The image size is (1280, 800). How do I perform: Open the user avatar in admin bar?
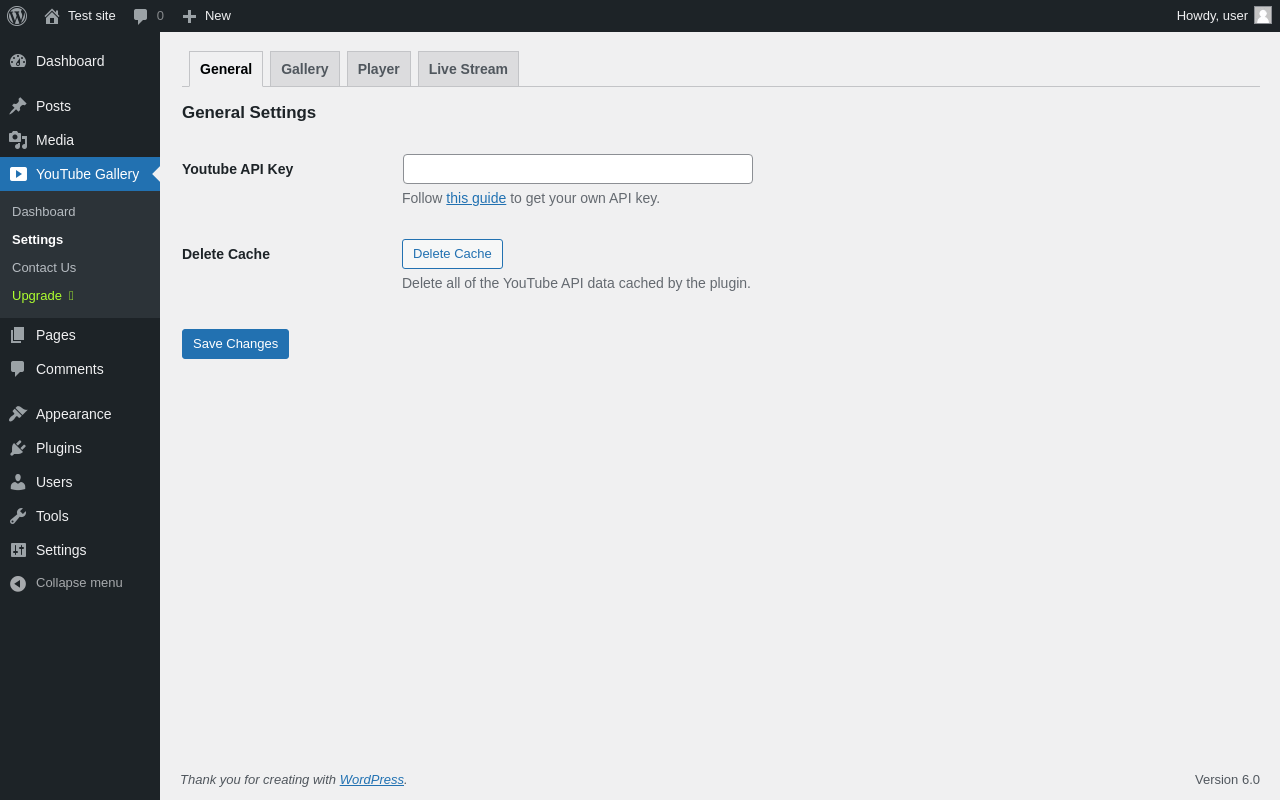click(1263, 15)
